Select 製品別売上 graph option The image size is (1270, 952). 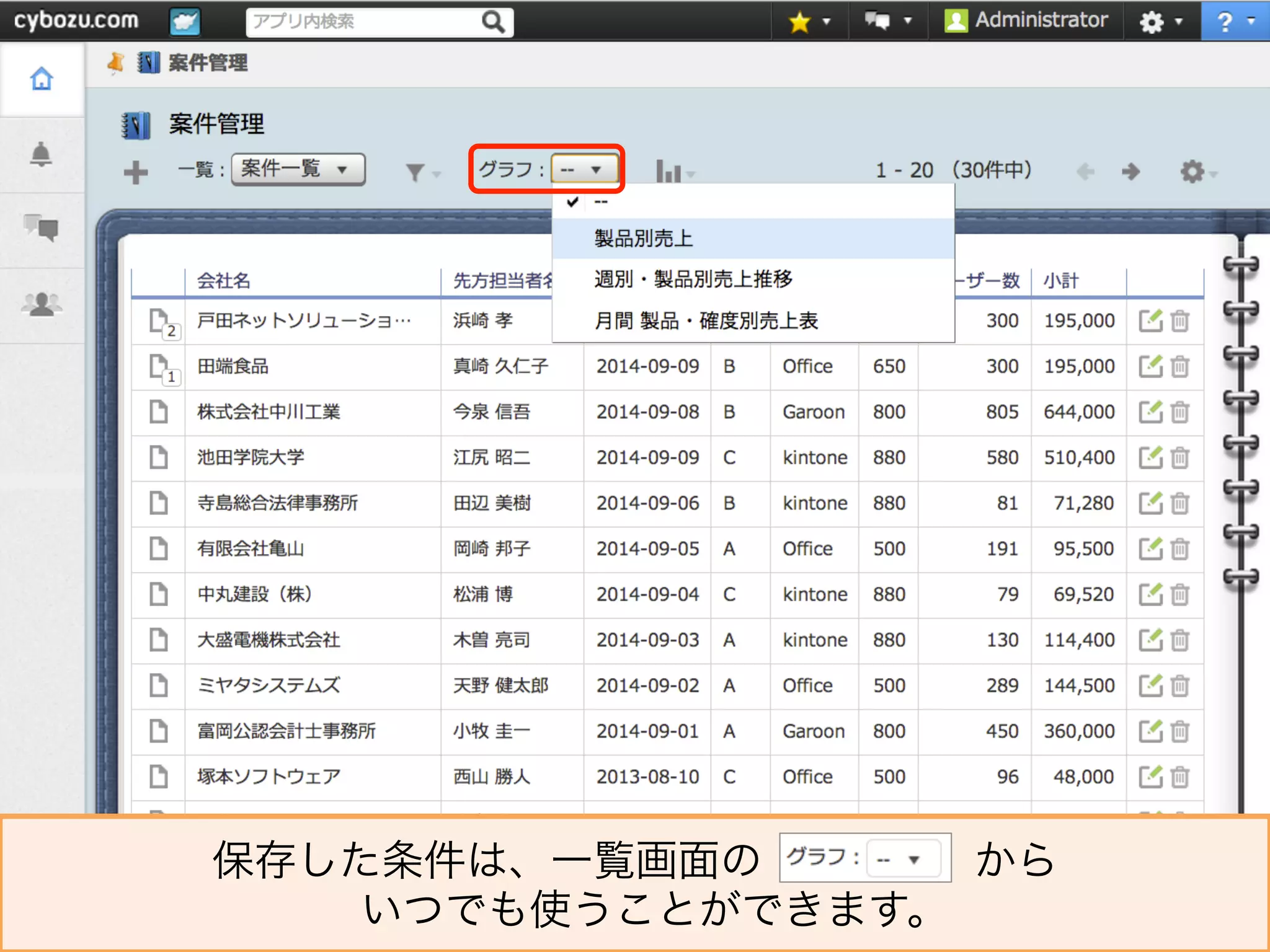point(753,239)
